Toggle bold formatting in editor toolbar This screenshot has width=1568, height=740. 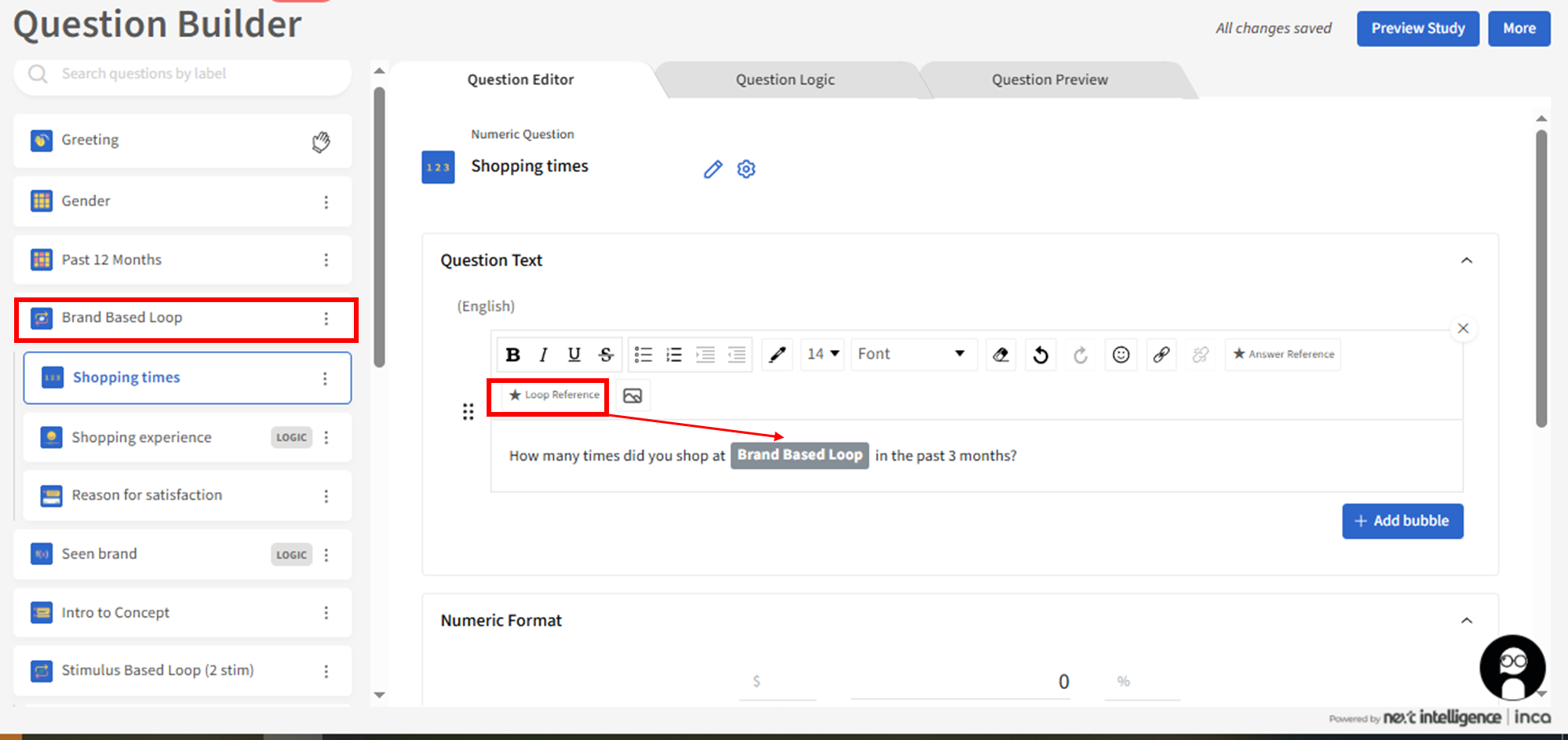(513, 355)
